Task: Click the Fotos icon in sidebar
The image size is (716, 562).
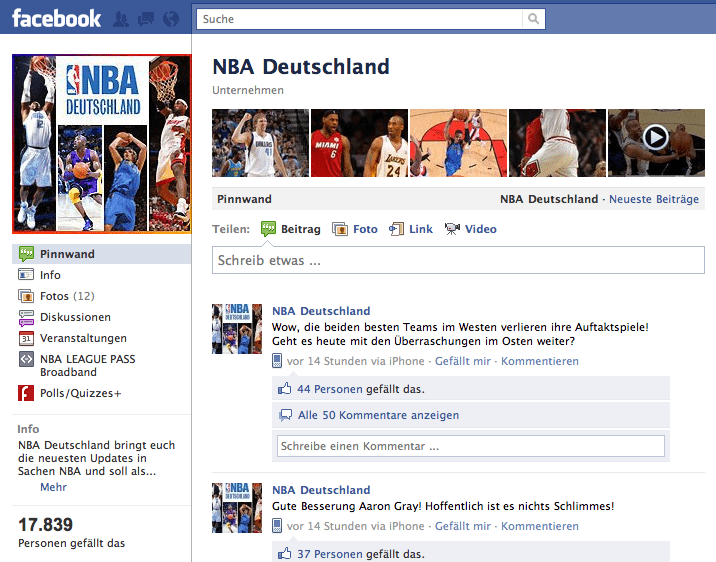Action: click(x=26, y=296)
